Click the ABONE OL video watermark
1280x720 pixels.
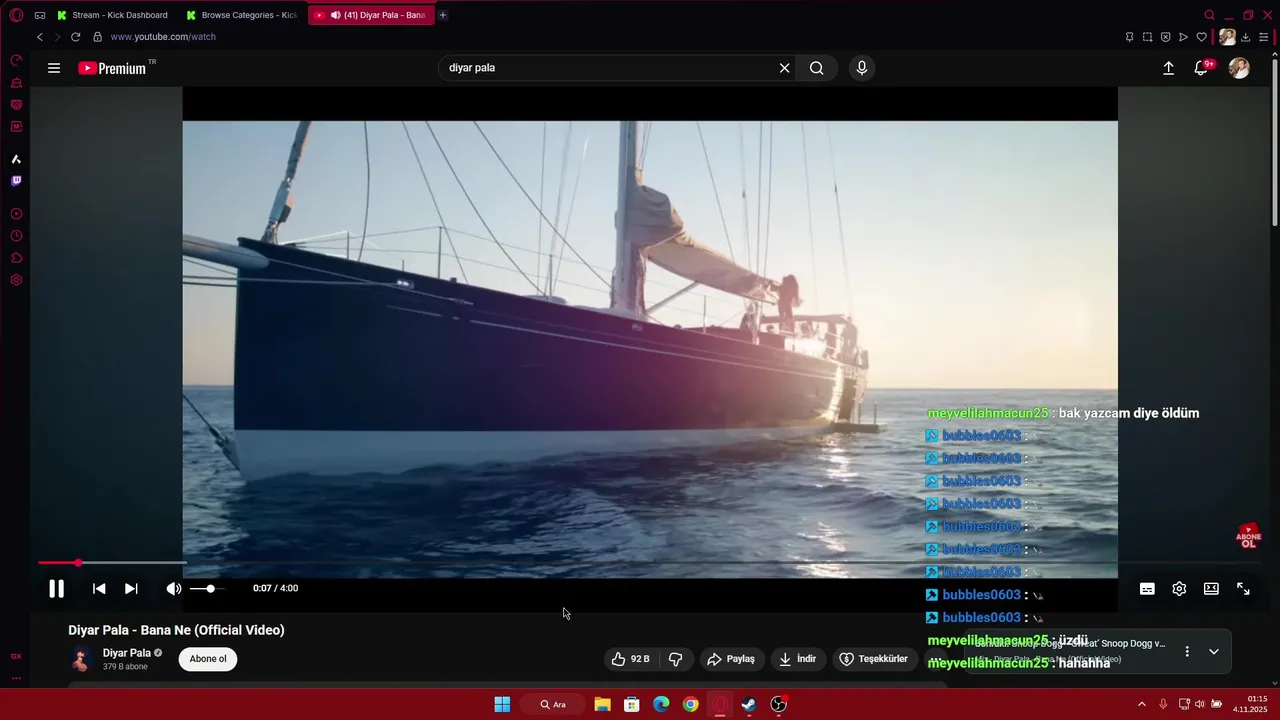click(1248, 536)
